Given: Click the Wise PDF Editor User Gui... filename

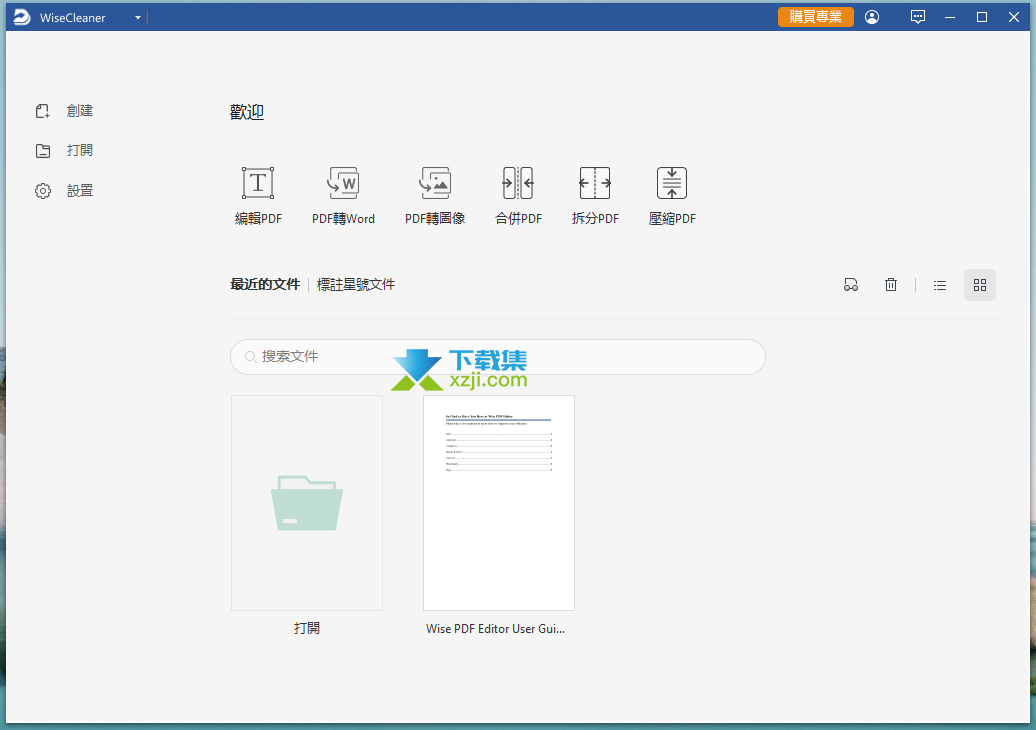Looking at the screenshot, I should (496, 629).
